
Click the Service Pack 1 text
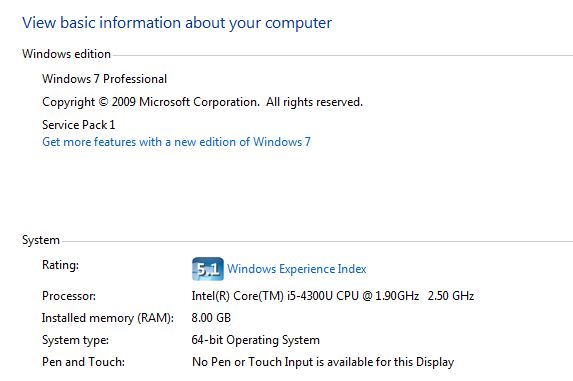coord(79,125)
